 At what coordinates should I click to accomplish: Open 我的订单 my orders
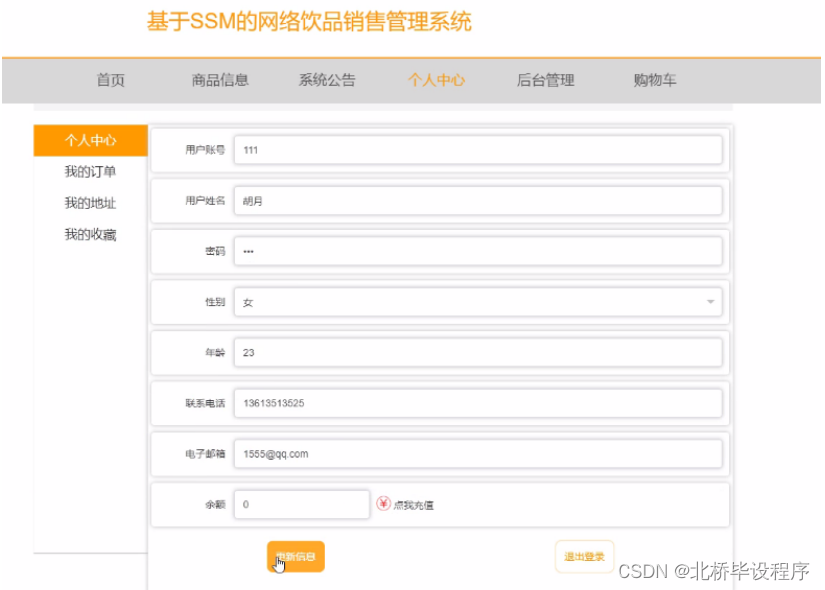coord(91,171)
